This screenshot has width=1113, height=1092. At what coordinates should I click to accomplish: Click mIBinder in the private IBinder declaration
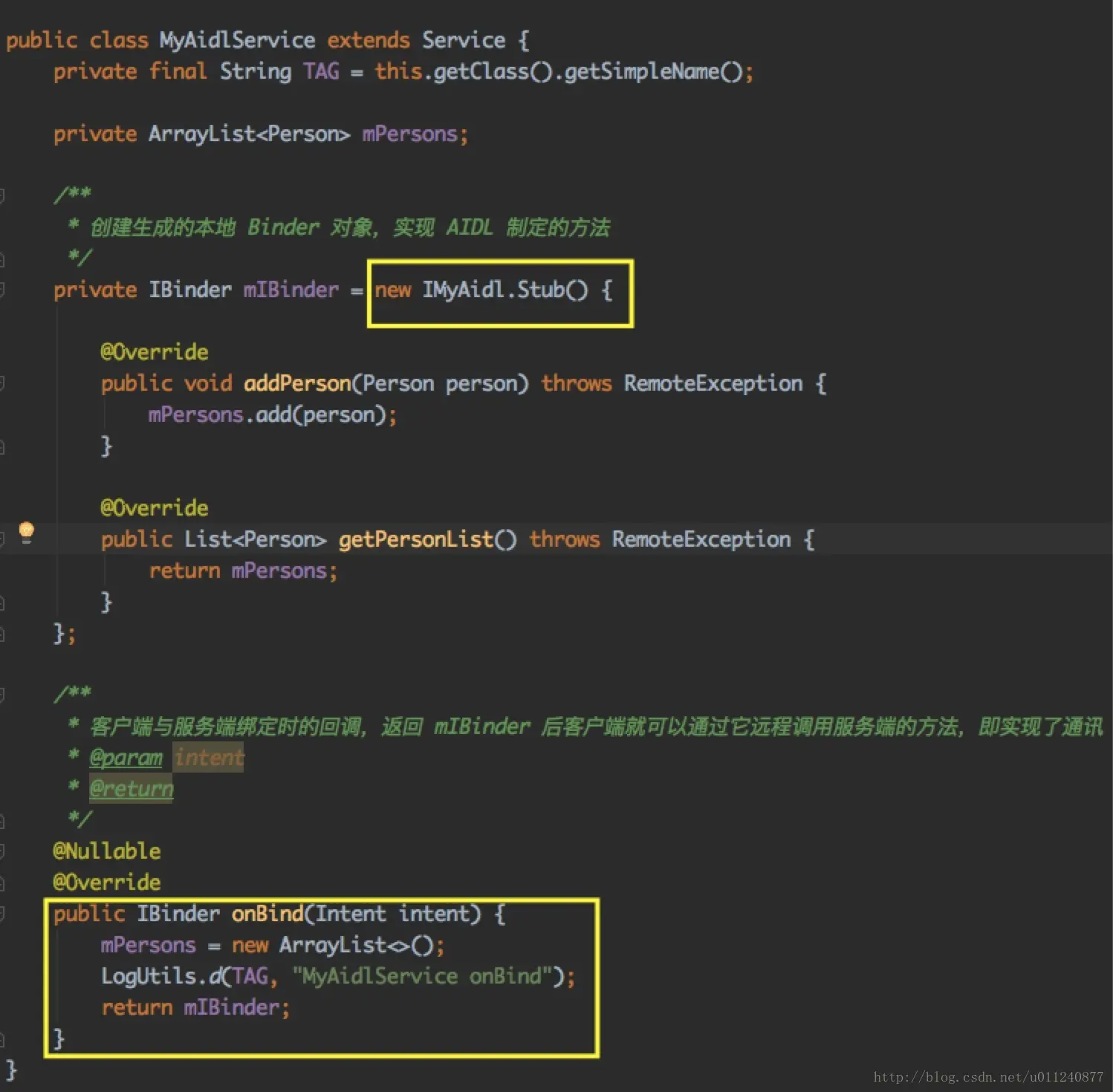click(x=291, y=290)
